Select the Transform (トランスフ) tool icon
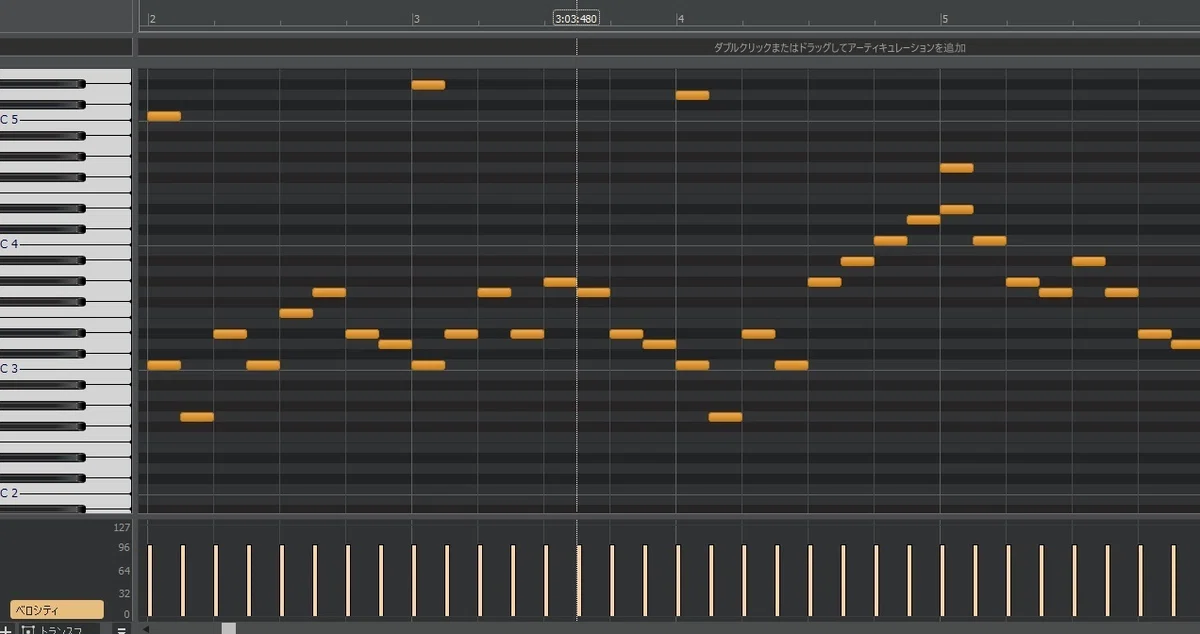Viewport: 1200px width, 634px height. tap(28, 629)
